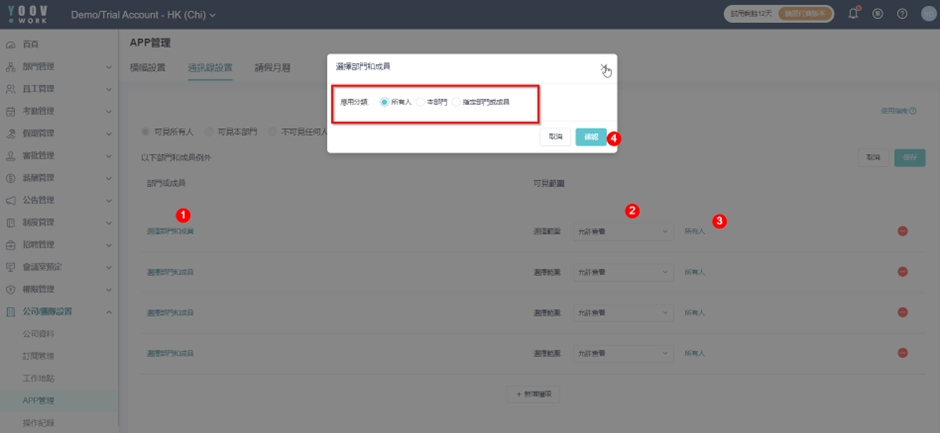
Task: Click the user avatar in top bar
Action: tap(926, 14)
